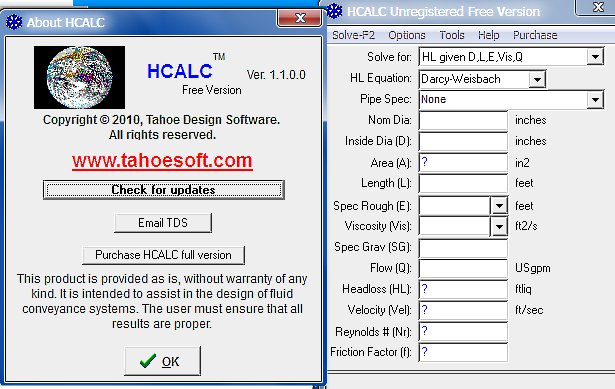Open the www.tahoesoft.com link

point(162,161)
